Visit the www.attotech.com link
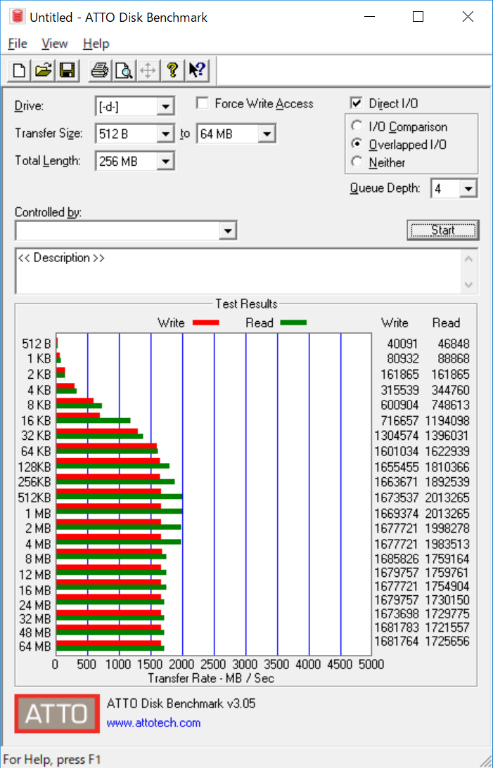493x768 pixels. click(x=154, y=723)
